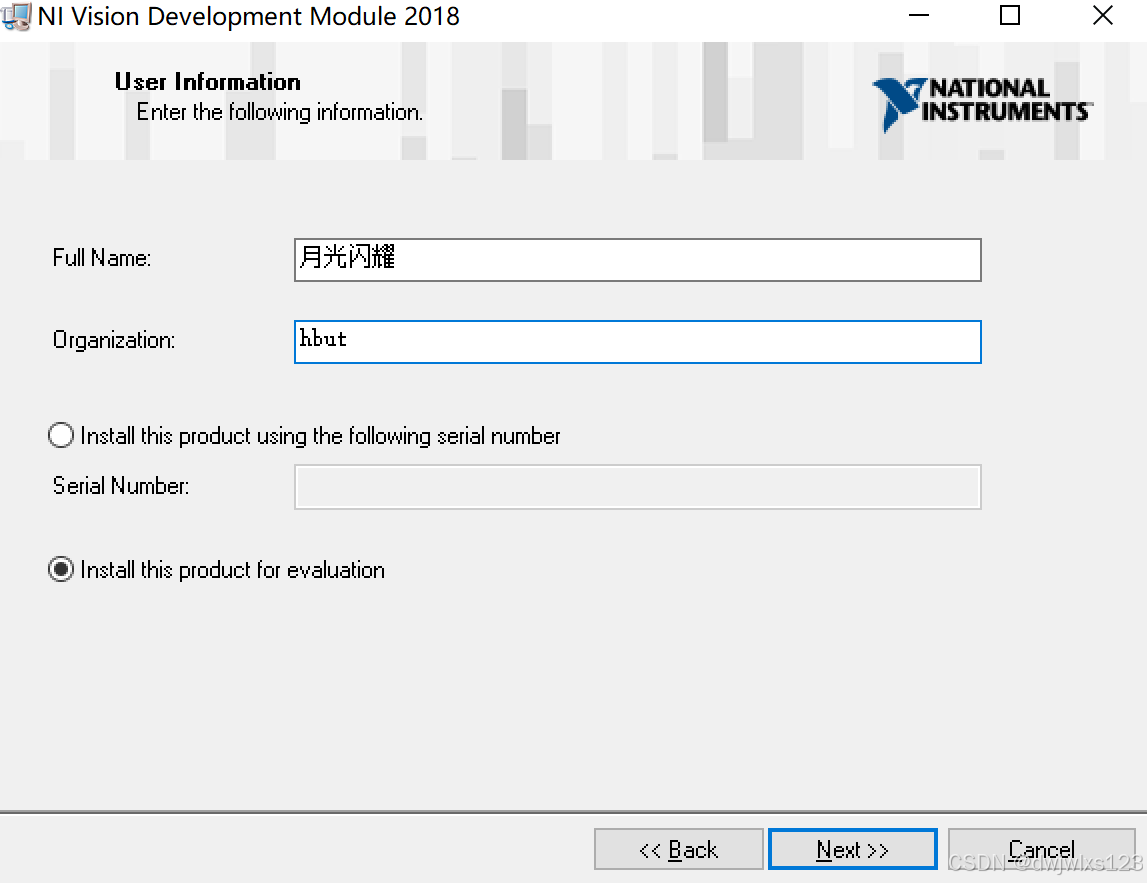
Task: Click the Serial Number entry box
Action: [637, 487]
